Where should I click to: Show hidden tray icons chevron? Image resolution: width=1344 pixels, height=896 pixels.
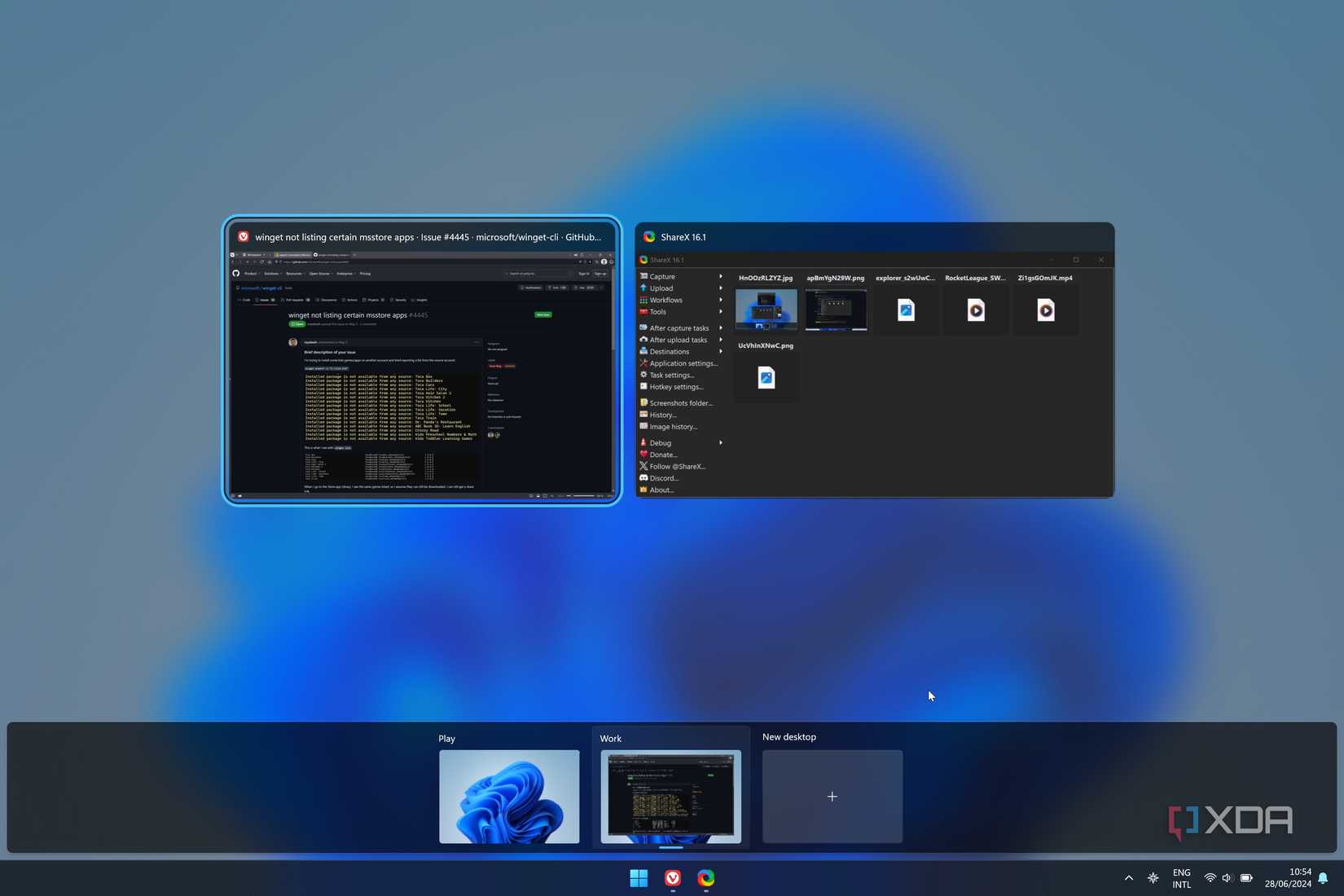(1128, 878)
